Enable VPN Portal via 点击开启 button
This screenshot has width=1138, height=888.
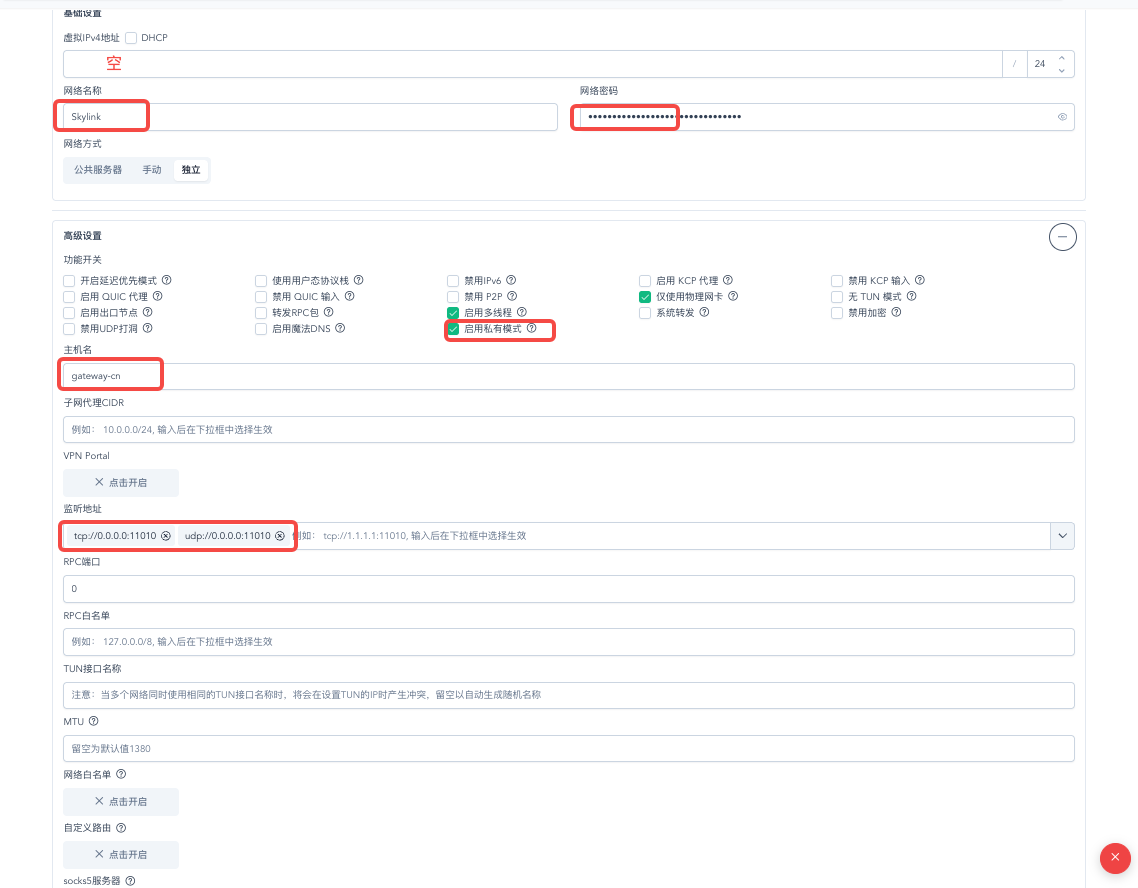[x=120, y=482]
